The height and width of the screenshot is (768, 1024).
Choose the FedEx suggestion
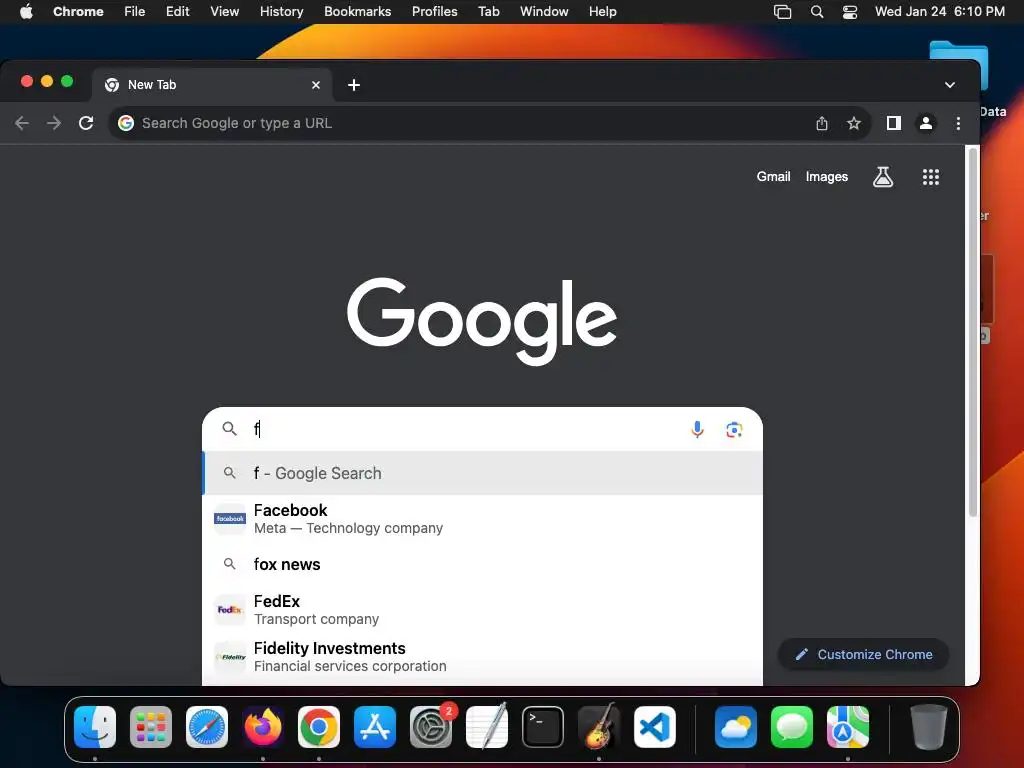point(483,609)
